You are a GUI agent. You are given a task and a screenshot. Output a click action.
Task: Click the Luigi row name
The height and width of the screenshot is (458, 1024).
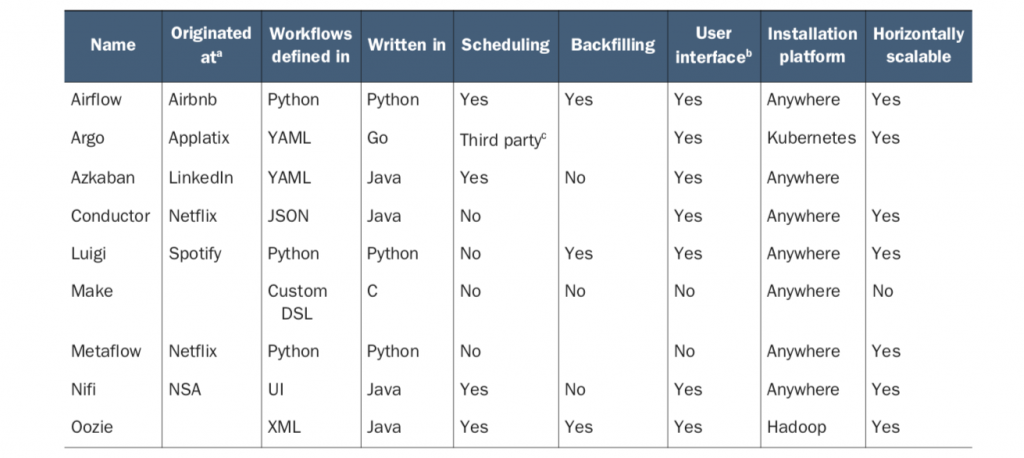88,254
